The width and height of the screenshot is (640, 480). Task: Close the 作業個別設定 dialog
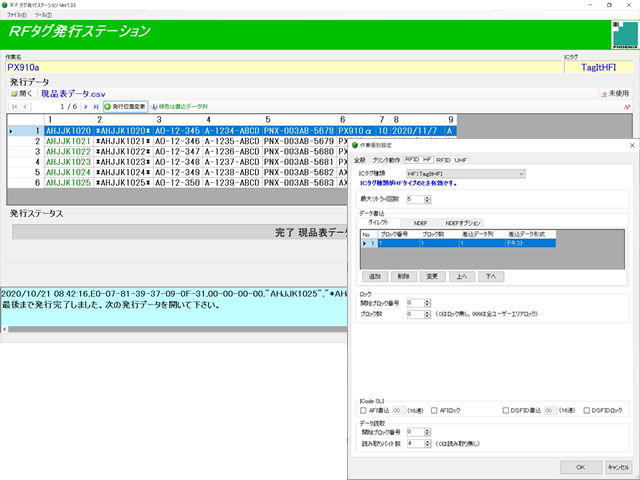(x=632, y=145)
